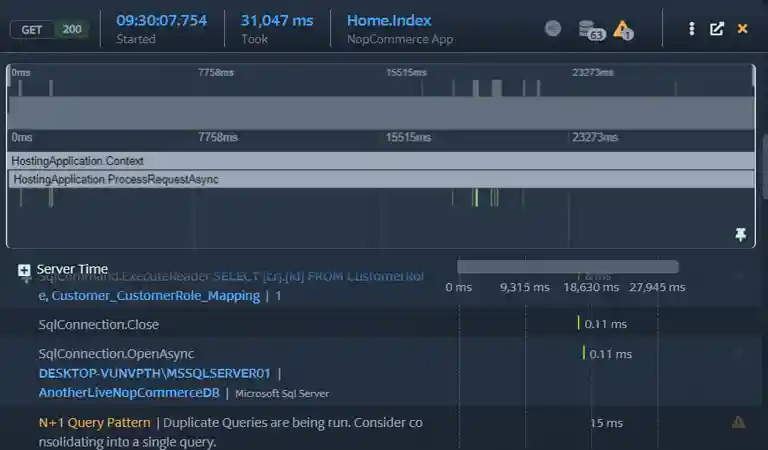Click the Customer_CustomerRole_Mapping table link
The image size is (768, 450).
156,296
